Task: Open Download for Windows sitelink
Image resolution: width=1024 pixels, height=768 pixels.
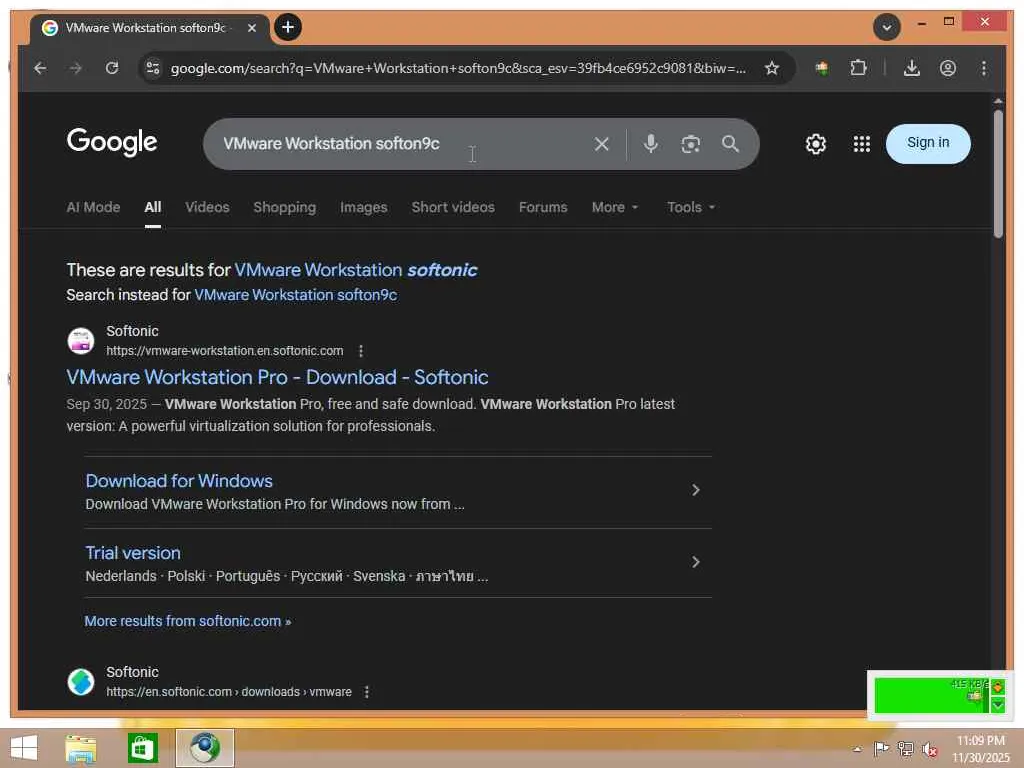Action: pyautogui.click(x=179, y=481)
